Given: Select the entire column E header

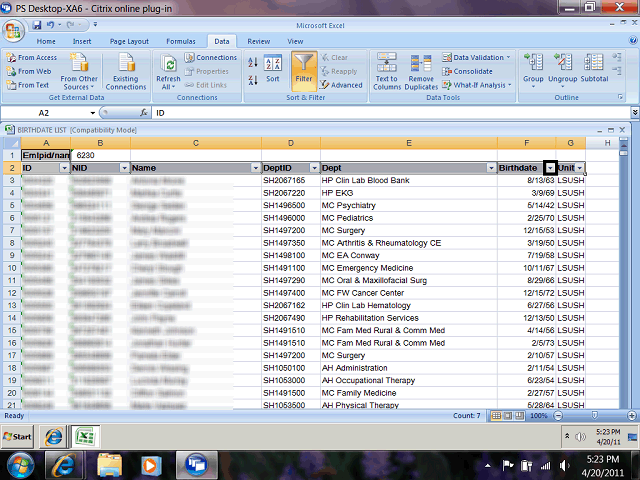Looking at the screenshot, I should point(408,143).
